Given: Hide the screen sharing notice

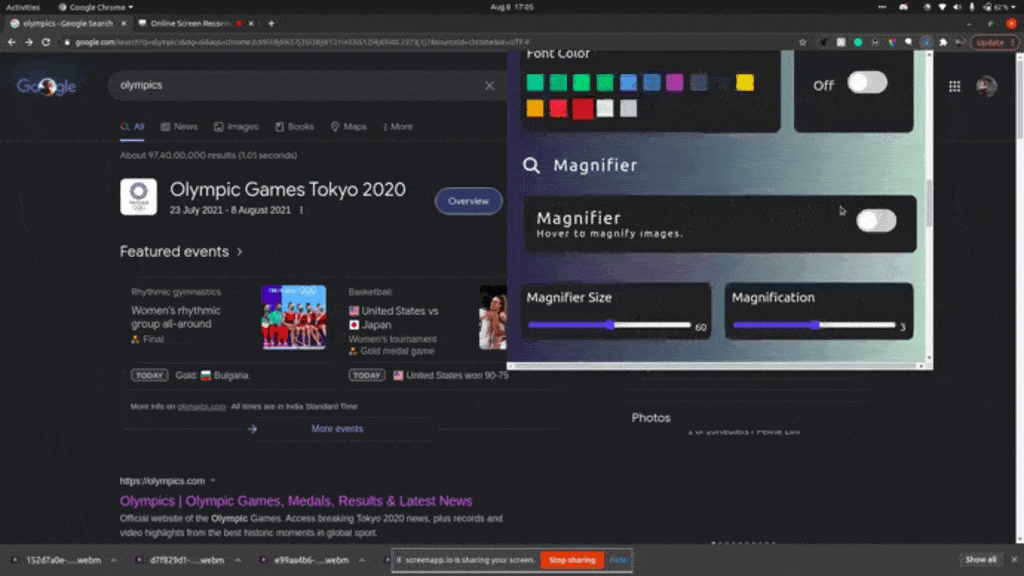Looking at the screenshot, I should [x=618, y=560].
